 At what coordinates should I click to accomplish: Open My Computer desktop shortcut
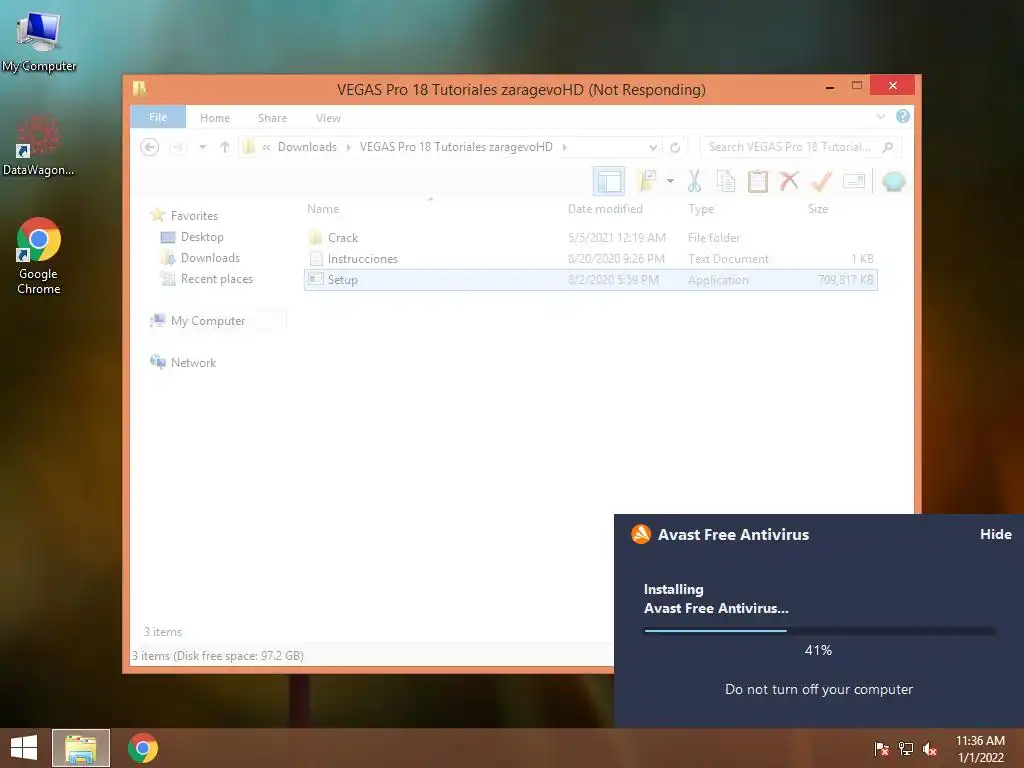point(39,41)
